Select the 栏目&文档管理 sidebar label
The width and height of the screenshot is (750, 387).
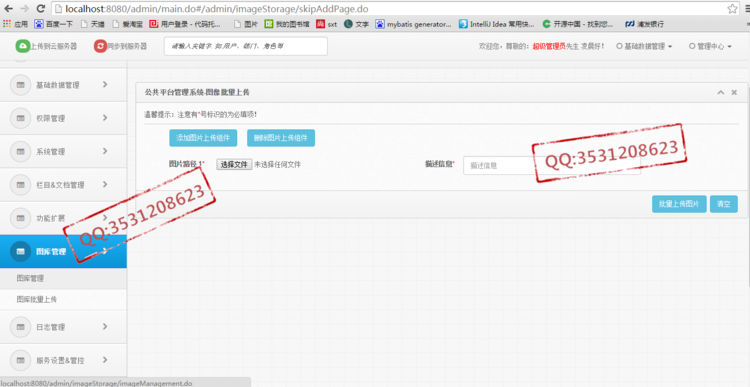pyautogui.click(x=60, y=185)
